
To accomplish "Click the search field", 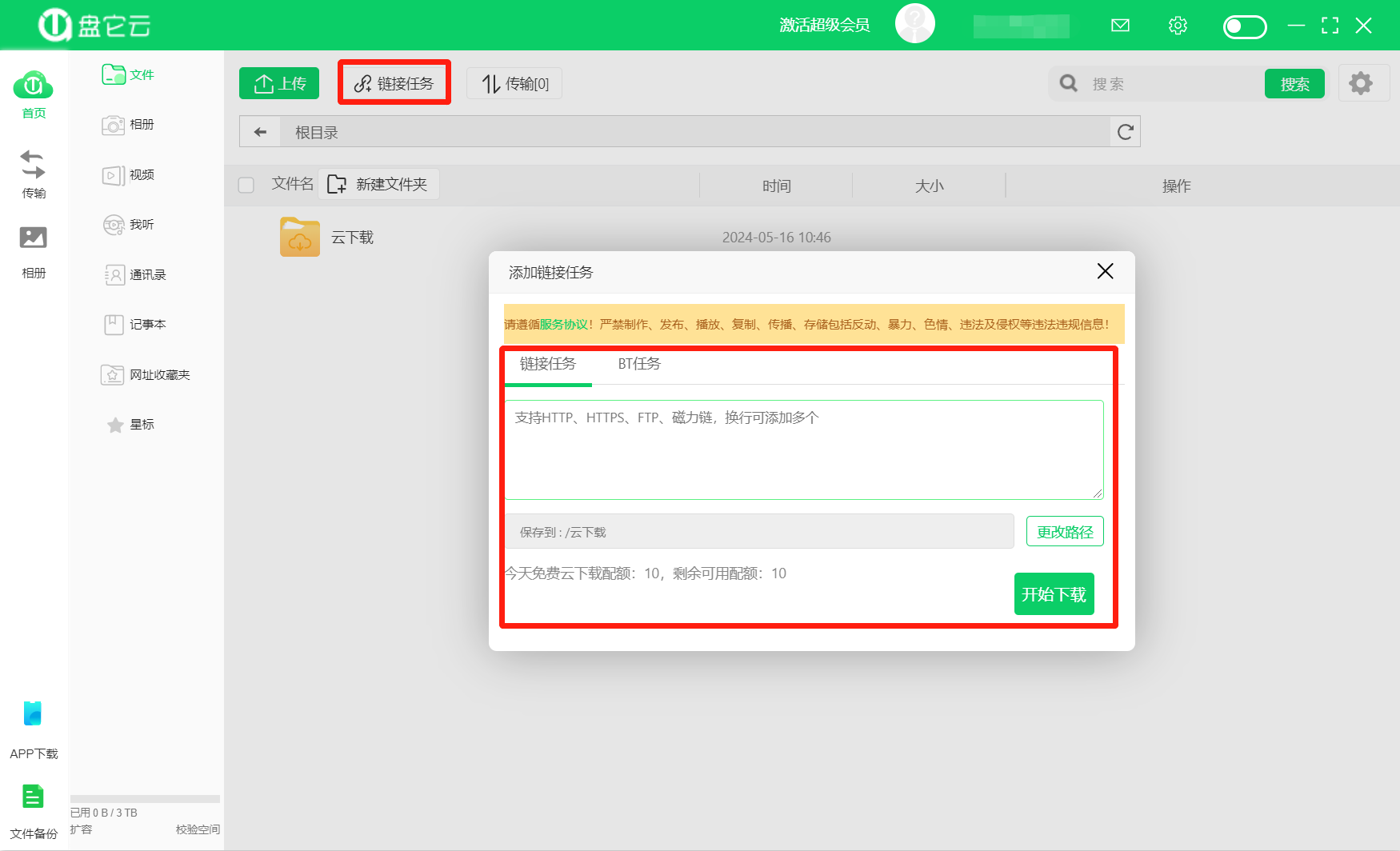I will click(x=1172, y=84).
